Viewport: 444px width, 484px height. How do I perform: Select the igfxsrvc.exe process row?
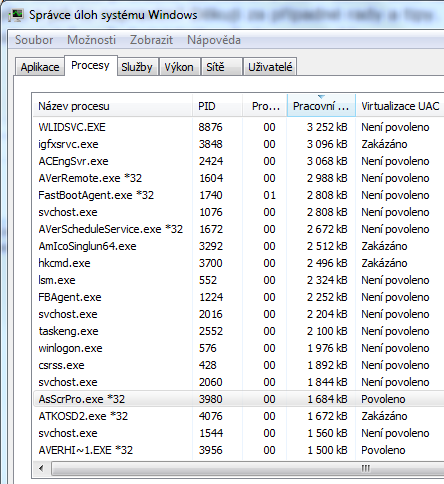[239, 144]
